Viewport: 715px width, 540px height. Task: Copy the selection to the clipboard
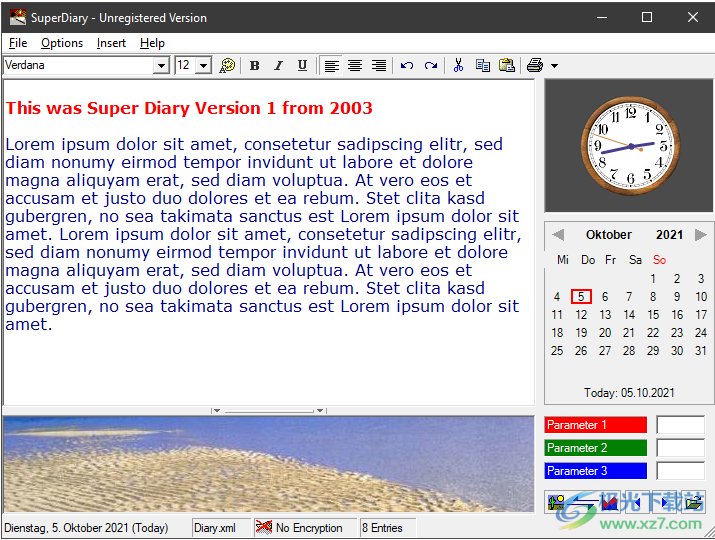click(482, 66)
